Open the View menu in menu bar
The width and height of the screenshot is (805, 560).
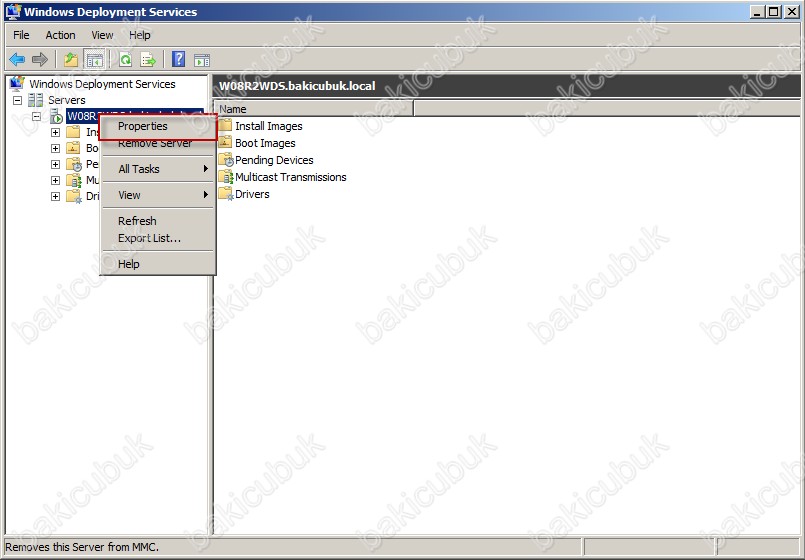(x=102, y=35)
